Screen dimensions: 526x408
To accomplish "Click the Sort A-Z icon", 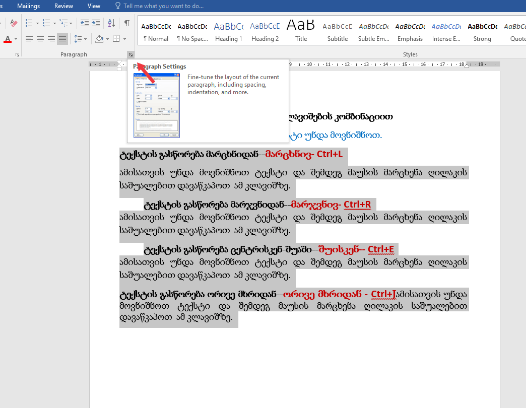I will (x=111, y=23).
